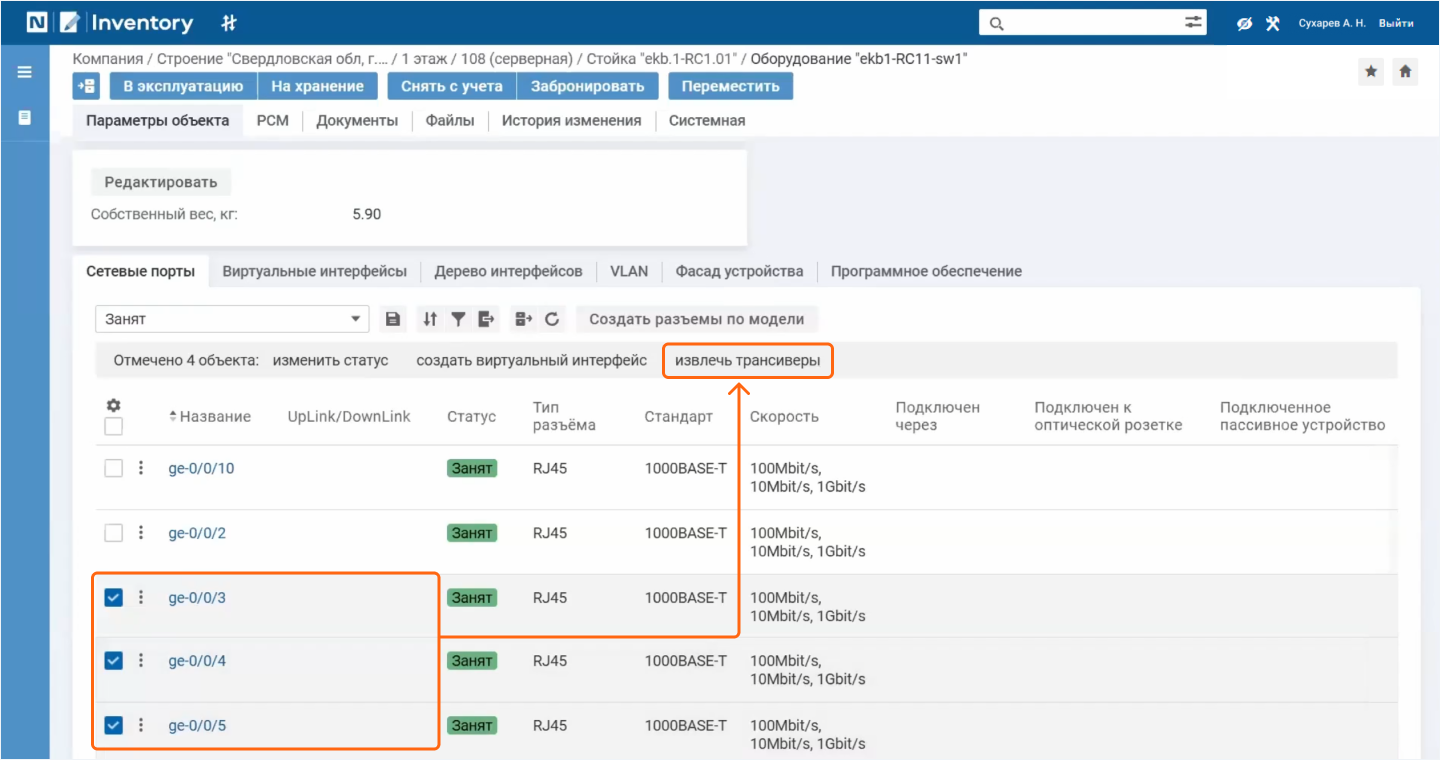Switch to the VLAN tab
Image resolution: width=1440 pixels, height=760 pixels.
point(629,271)
